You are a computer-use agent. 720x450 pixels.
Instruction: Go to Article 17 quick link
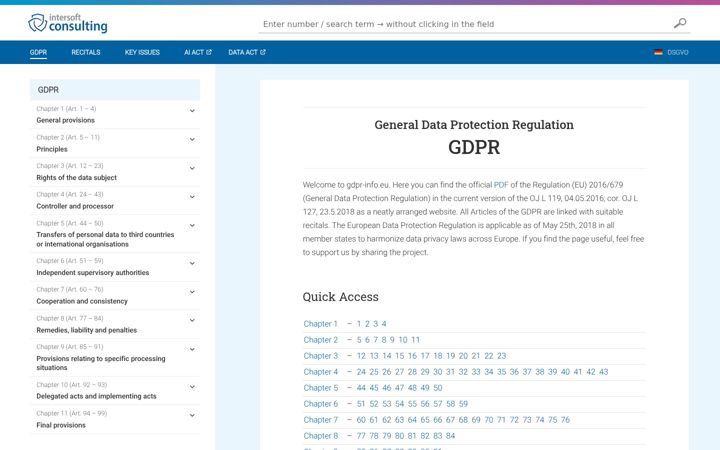[425, 356]
